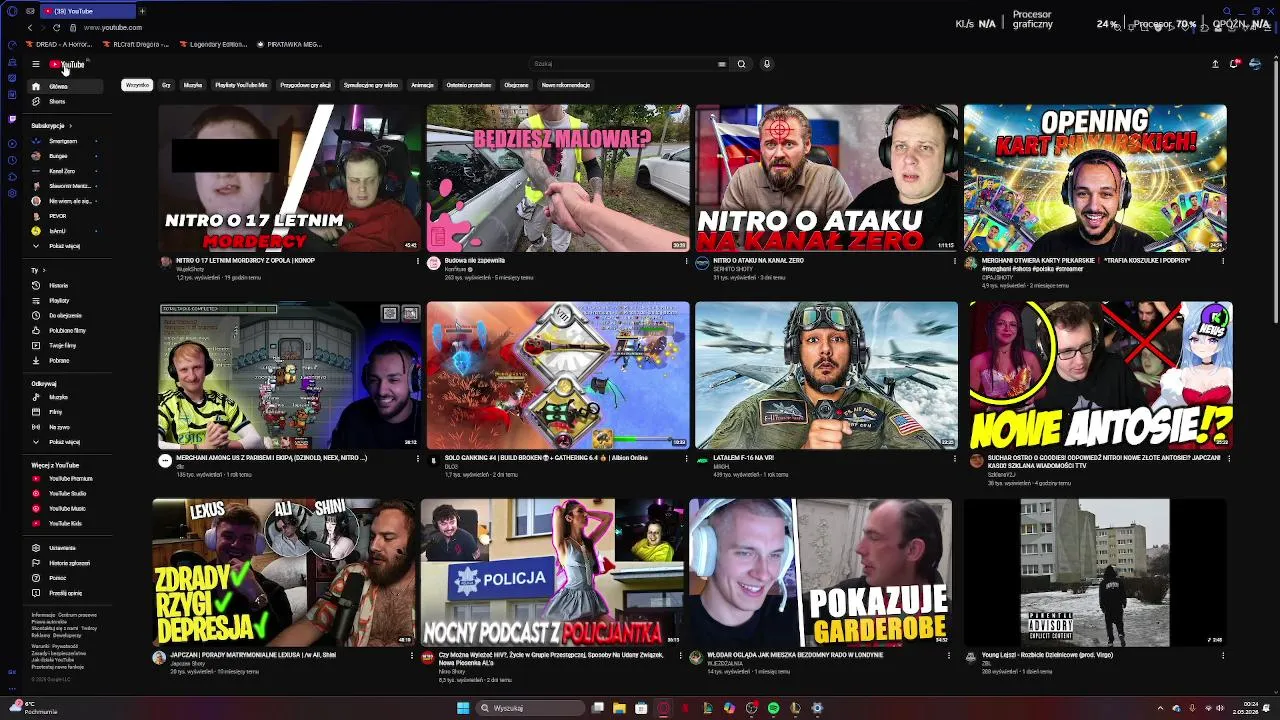The width and height of the screenshot is (1280, 720).
Task: Select the Wszystko filter chip
Action: [137, 85]
